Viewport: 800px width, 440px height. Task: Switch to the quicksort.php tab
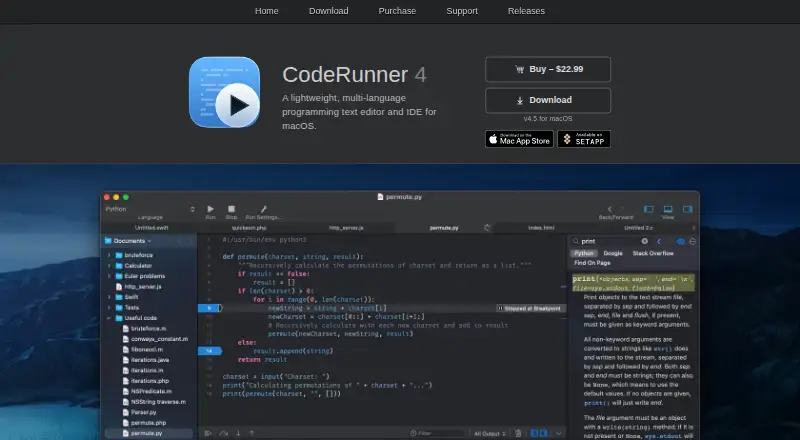click(x=249, y=228)
